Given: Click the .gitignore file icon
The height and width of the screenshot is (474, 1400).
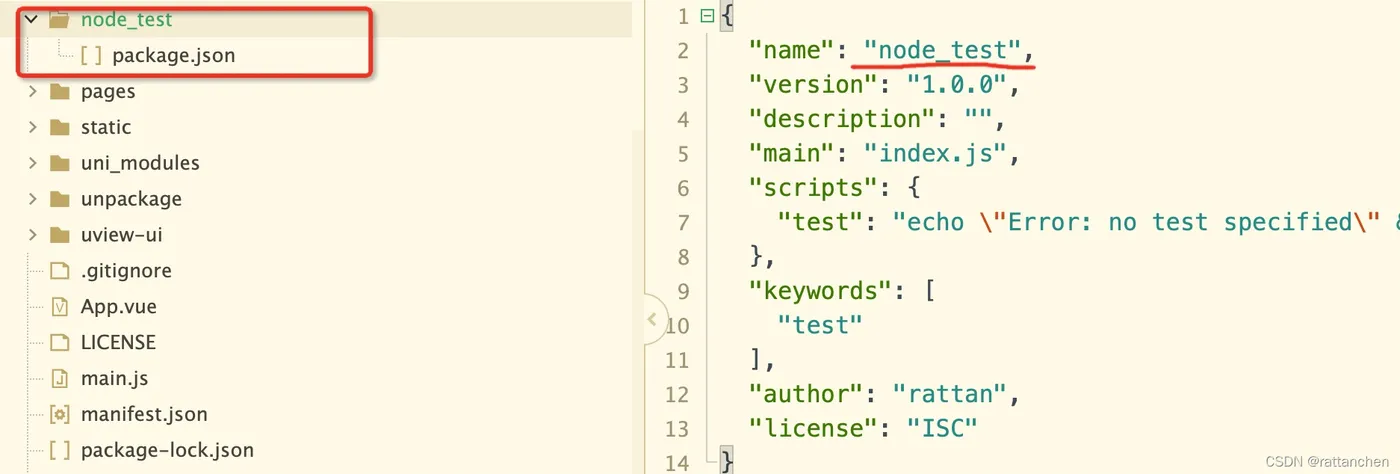Looking at the screenshot, I should (x=60, y=271).
